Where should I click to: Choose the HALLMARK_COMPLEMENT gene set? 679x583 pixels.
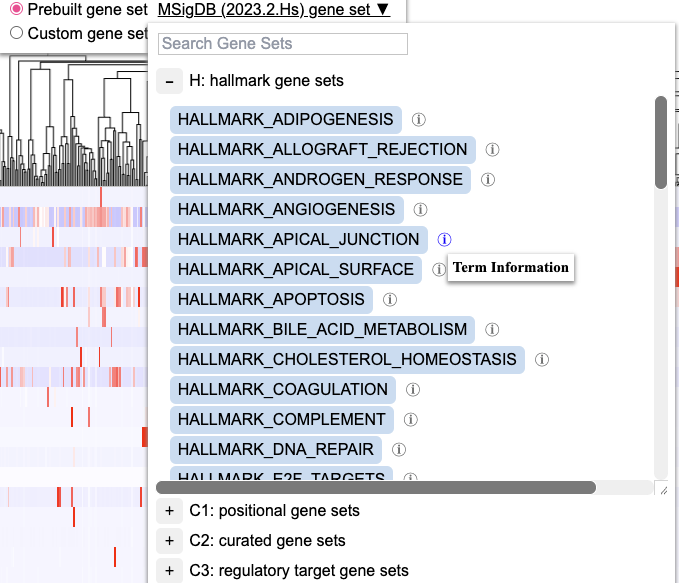[x=282, y=419]
